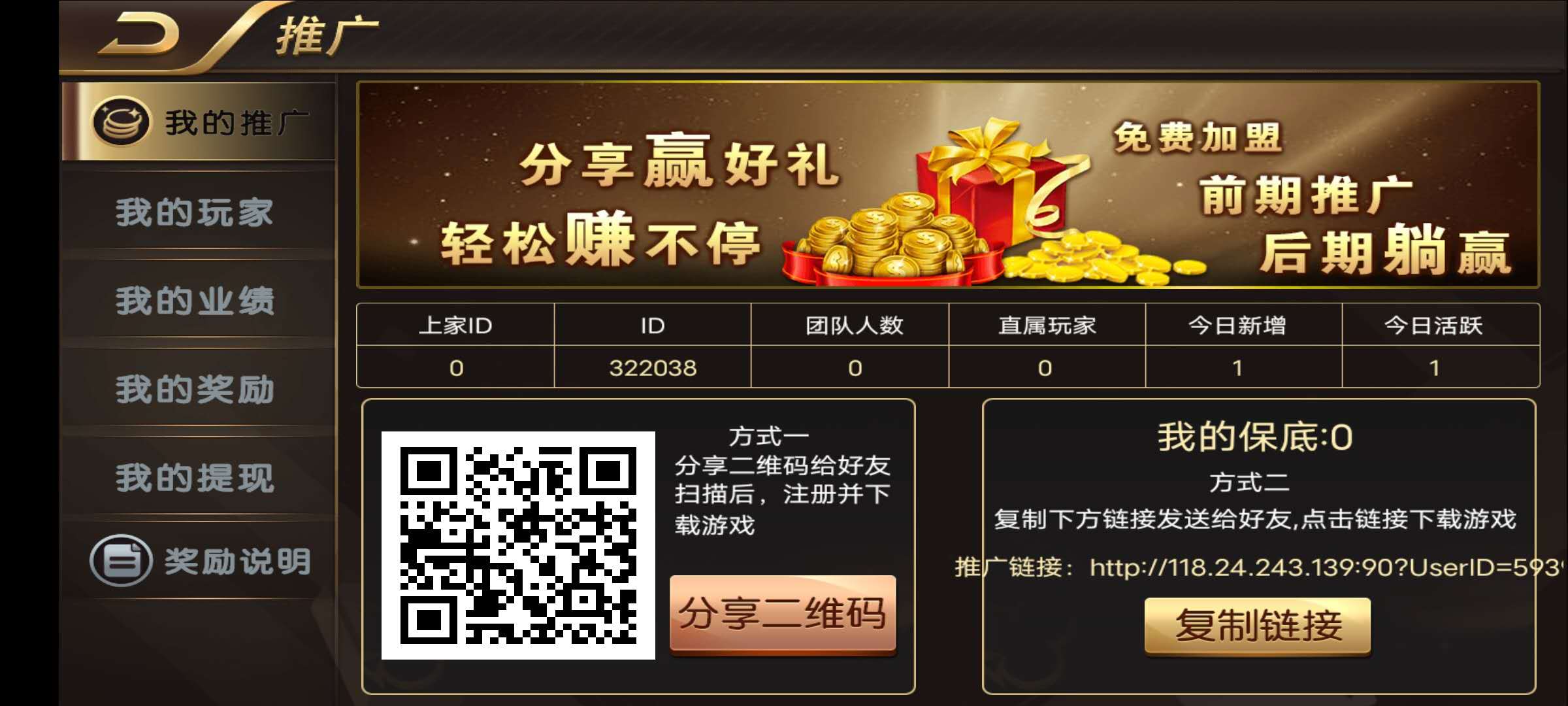Switch to the 我的玩家 tab
The height and width of the screenshot is (706, 1568).
(195, 212)
